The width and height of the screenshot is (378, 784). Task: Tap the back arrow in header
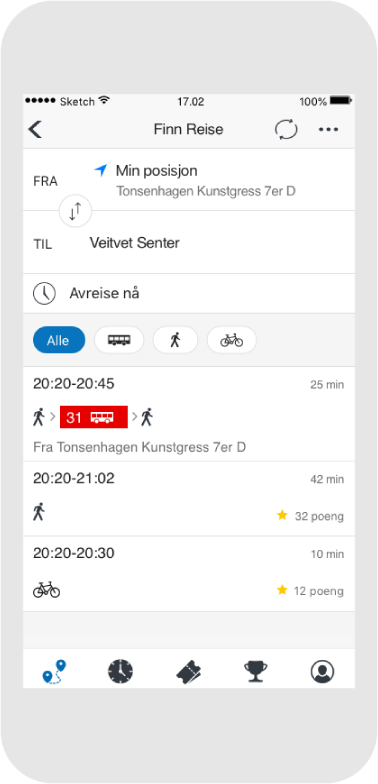[36, 130]
